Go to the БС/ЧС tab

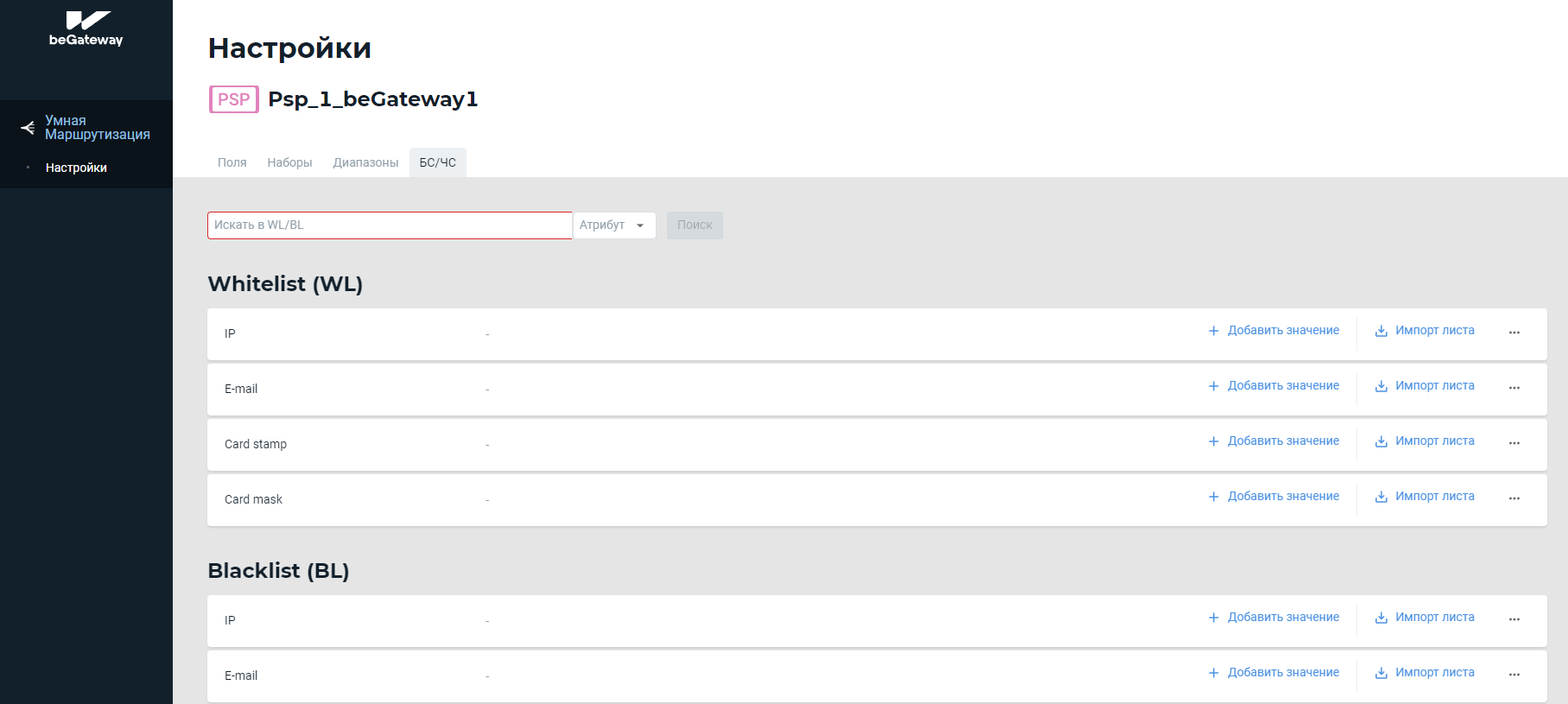(438, 162)
